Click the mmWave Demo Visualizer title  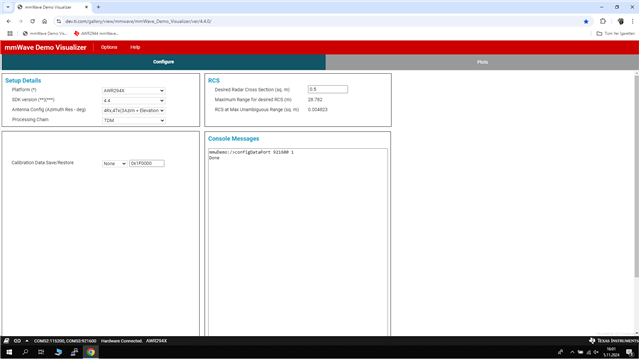tap(45, 47)
